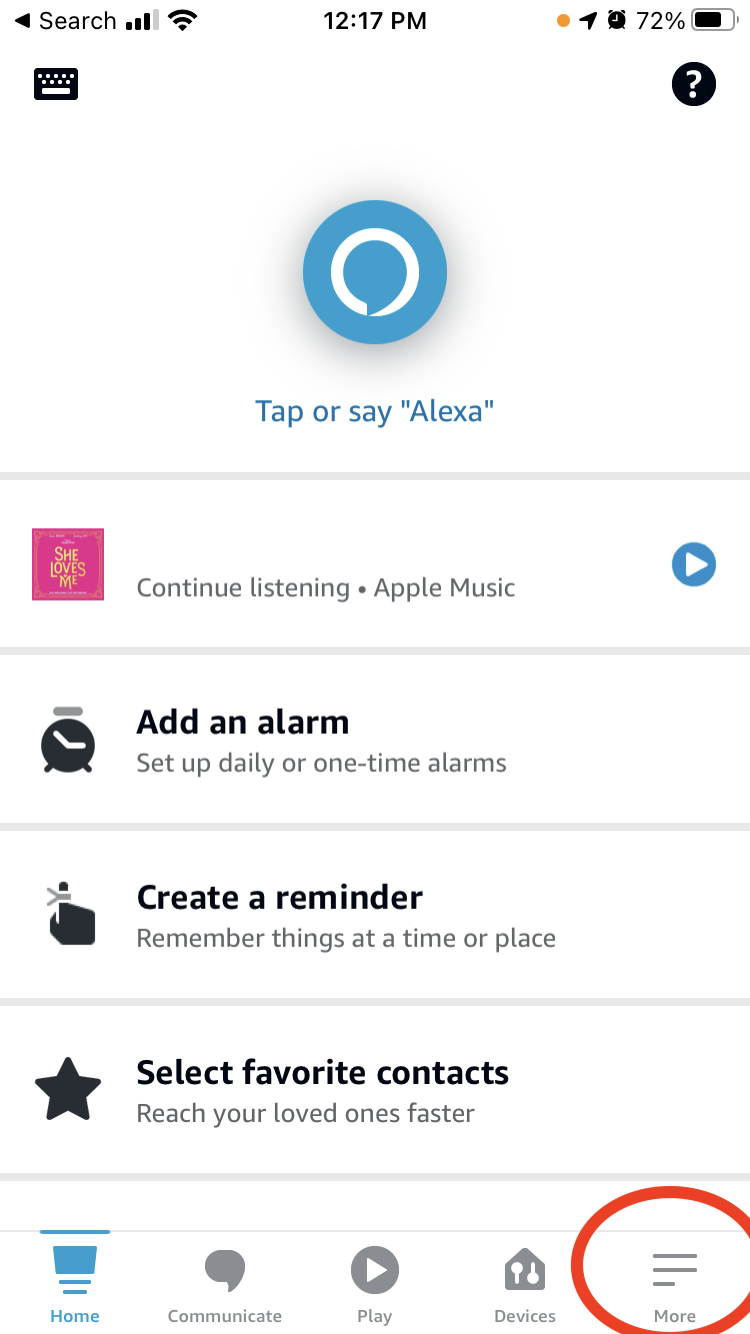The width and height of the screenshot is (750, 1334).
Task: Tap Continue listening Apple Music text
Action: [326, 588]
